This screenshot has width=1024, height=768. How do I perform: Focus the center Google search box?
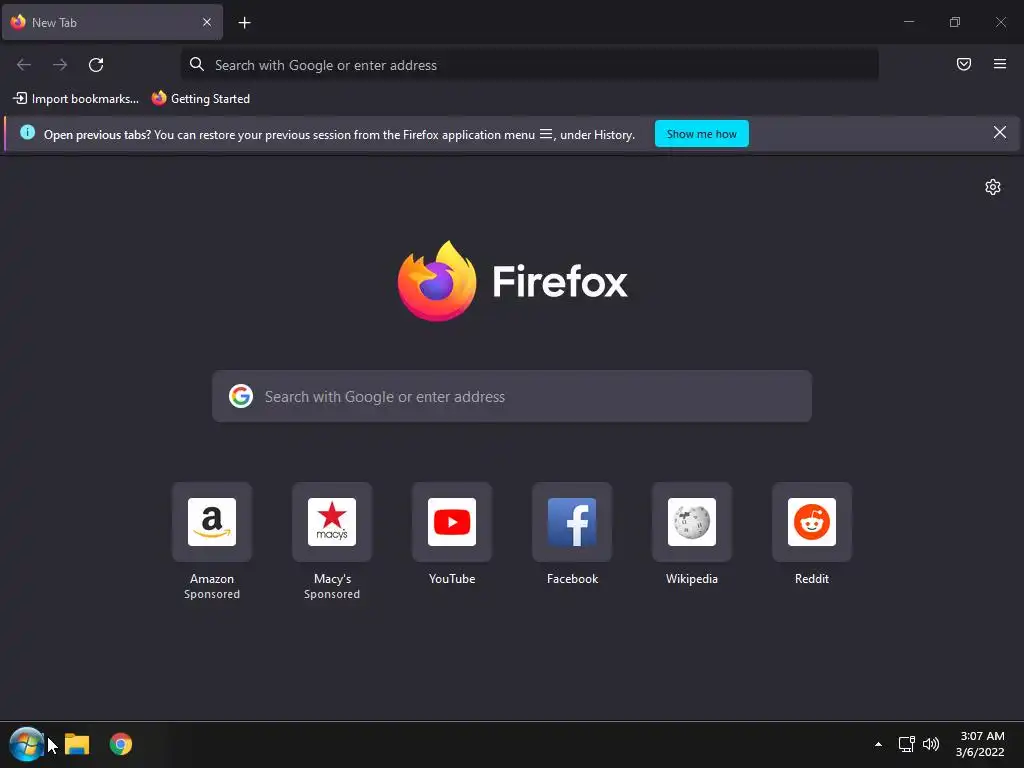512,396
